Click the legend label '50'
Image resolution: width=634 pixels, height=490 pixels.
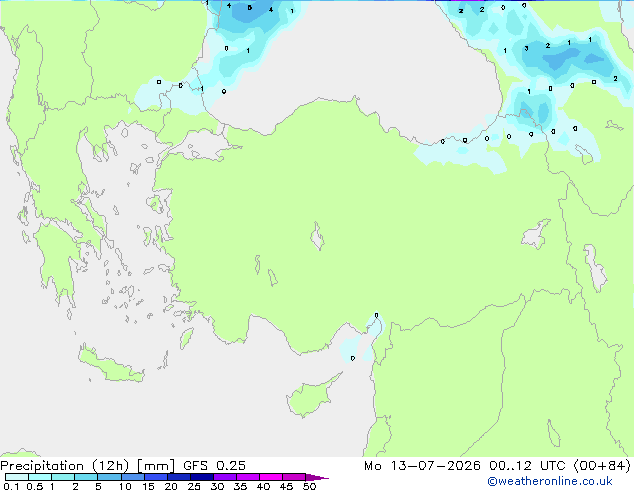tap(309, 486)
